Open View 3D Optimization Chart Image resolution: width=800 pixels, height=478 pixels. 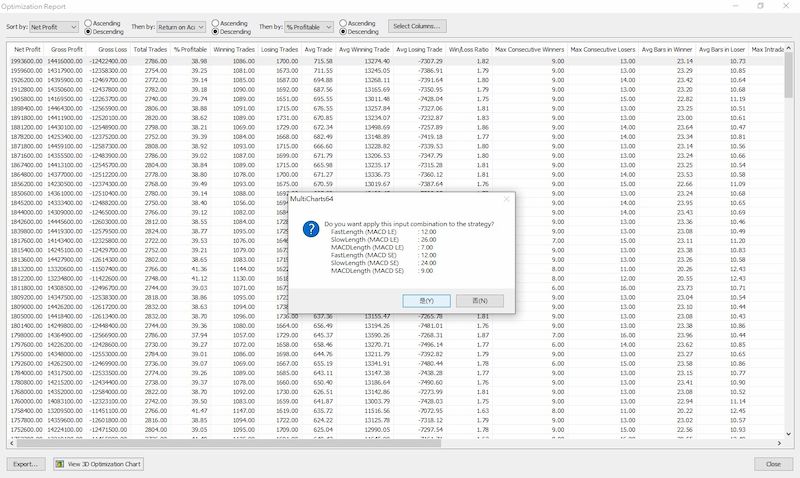tap(98, 464)
